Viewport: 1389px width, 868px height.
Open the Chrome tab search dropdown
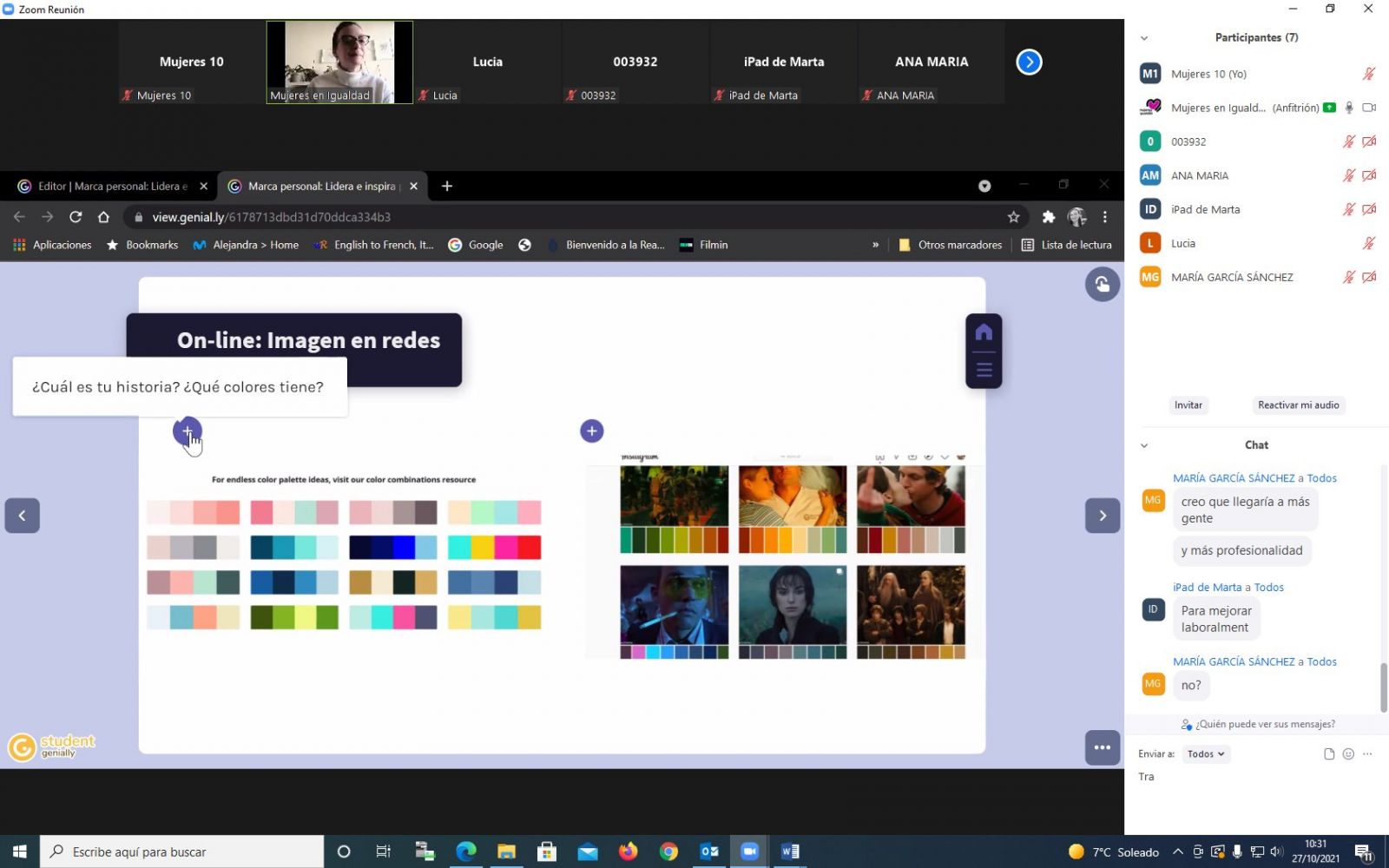click(x=984, y=186)
